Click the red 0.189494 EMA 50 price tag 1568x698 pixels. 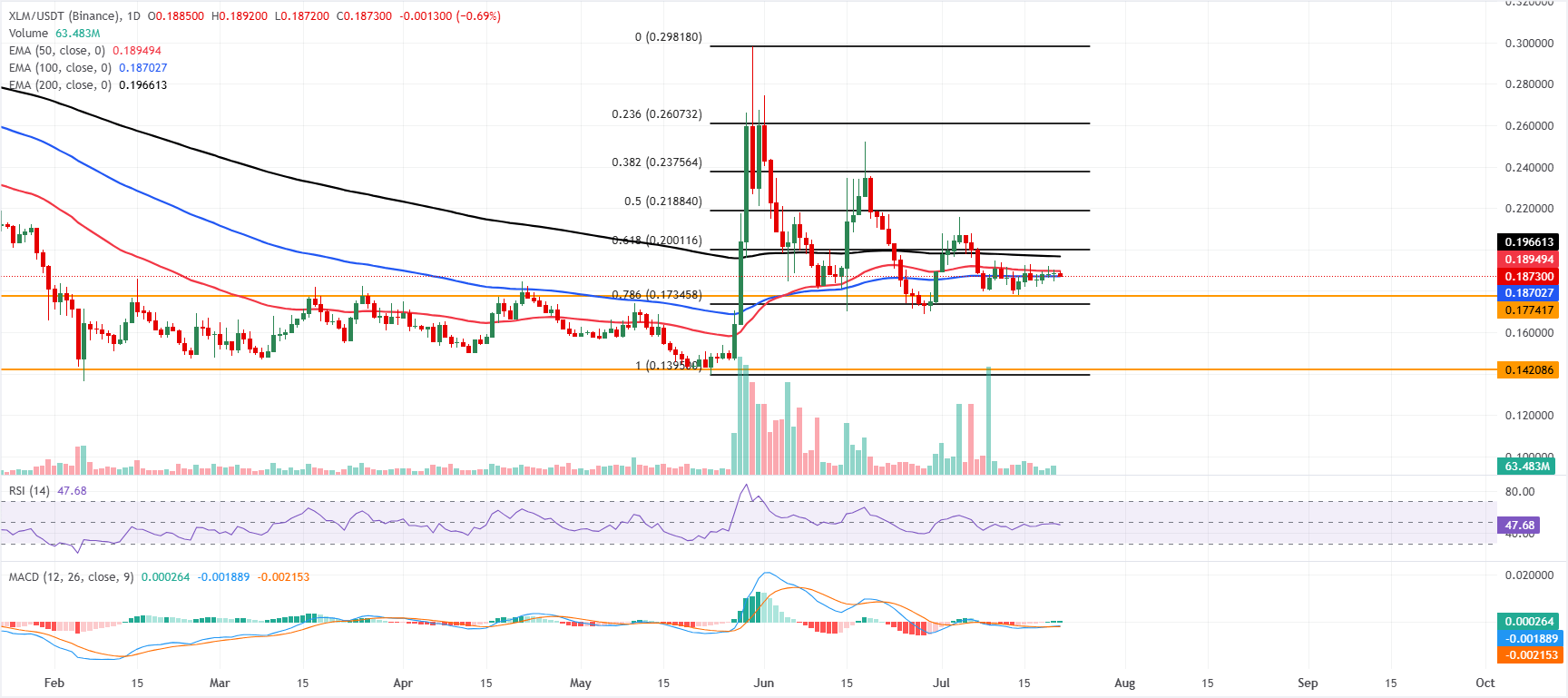(x=1529, y=260)
